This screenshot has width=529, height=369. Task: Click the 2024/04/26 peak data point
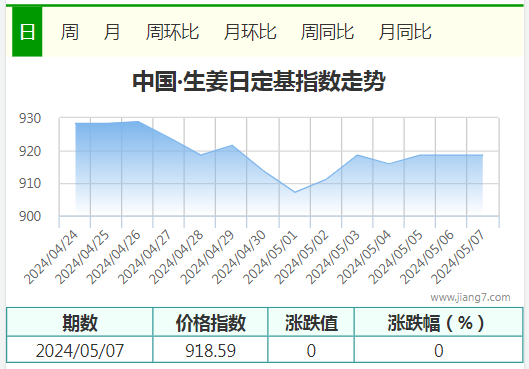click(138, 121)
